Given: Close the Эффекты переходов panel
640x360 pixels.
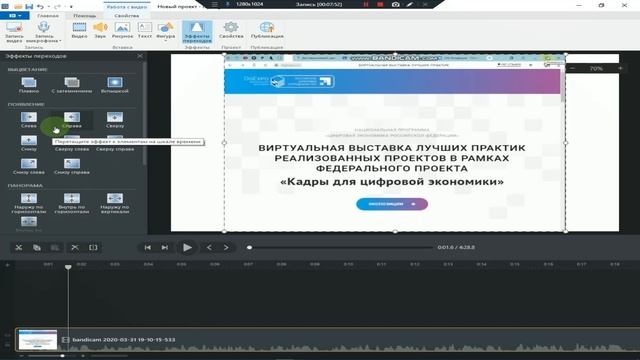Looking at the screenshot, I should (140, 56).
